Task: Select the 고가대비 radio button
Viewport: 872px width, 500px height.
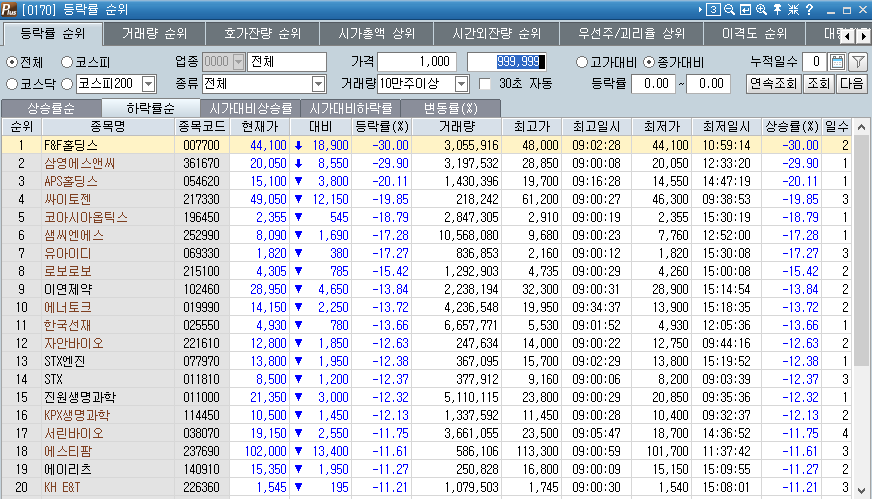Action: [x=582, y=62]
